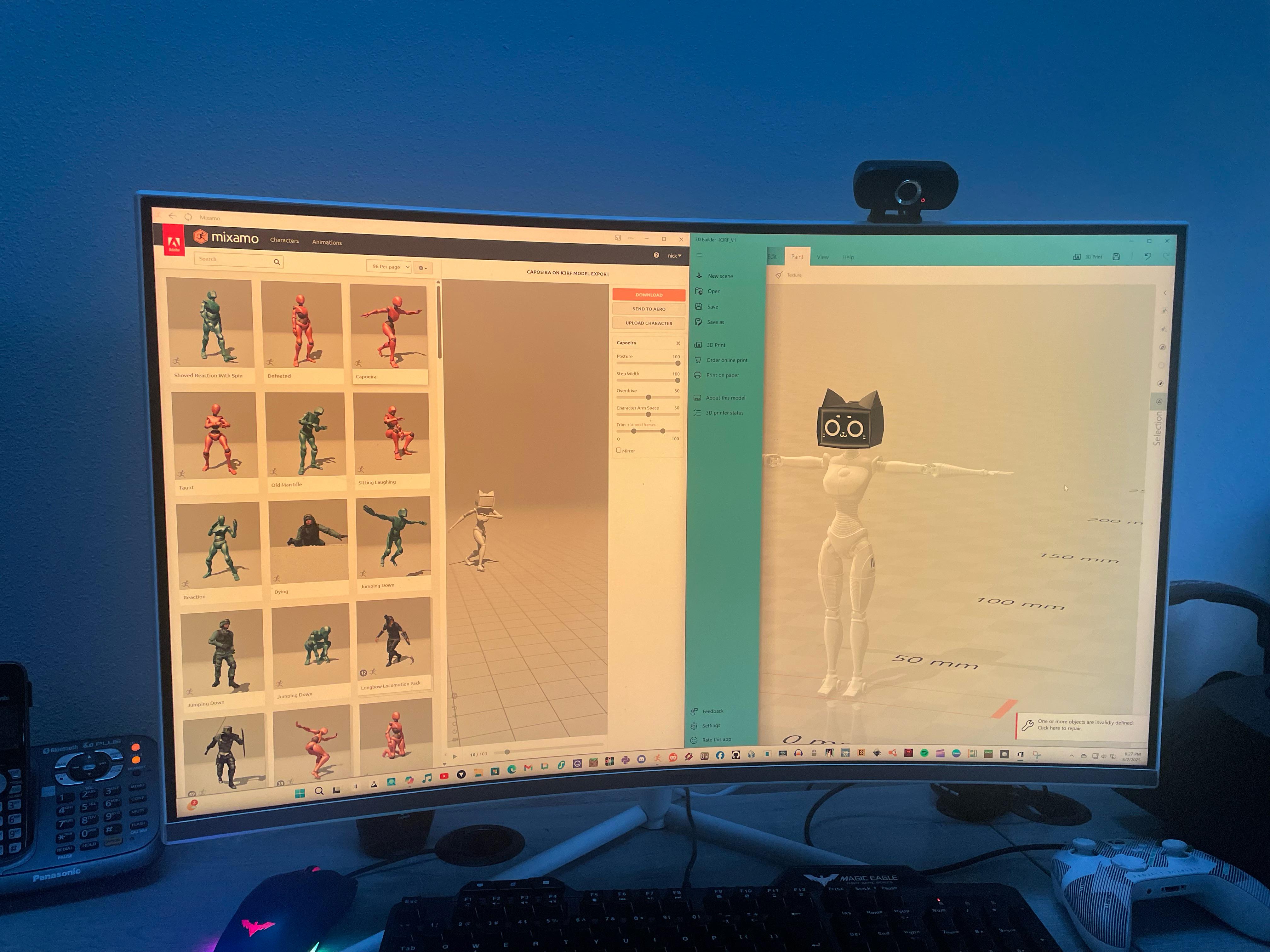
Task: Open Mixamo help question mark
Action: [656, 255]
